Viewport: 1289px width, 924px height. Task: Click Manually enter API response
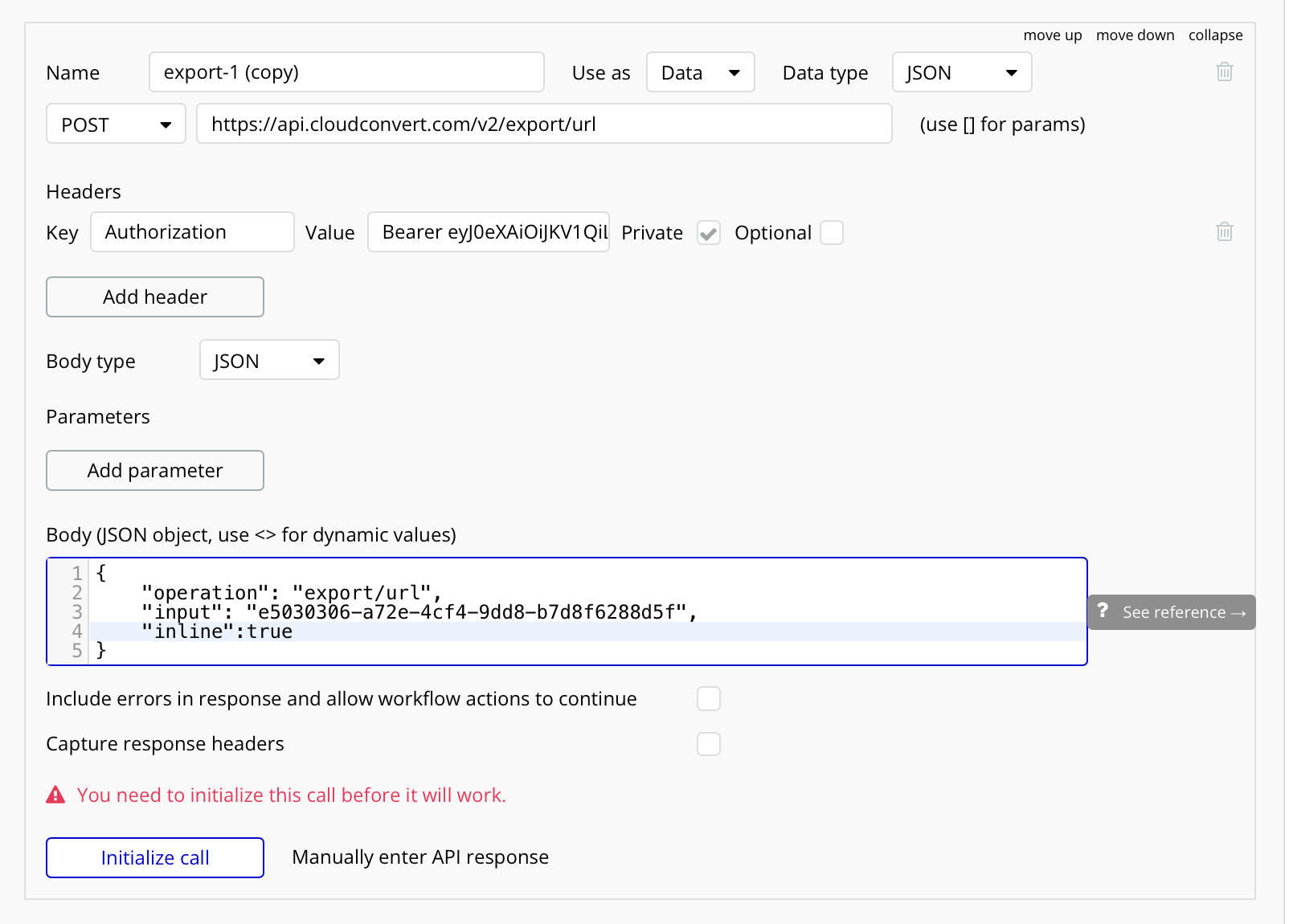[420, 857]
